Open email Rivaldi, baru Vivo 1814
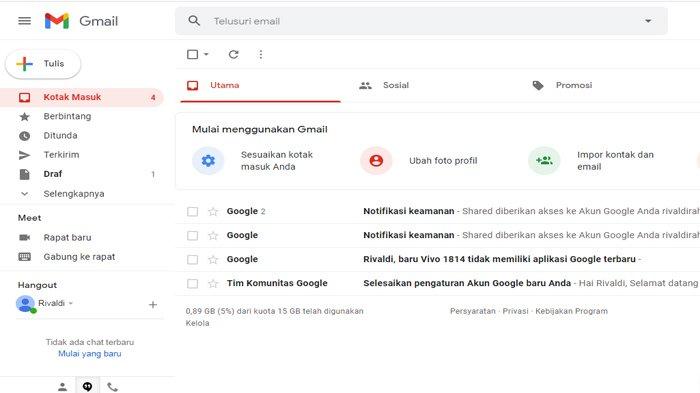 (499, 259)
